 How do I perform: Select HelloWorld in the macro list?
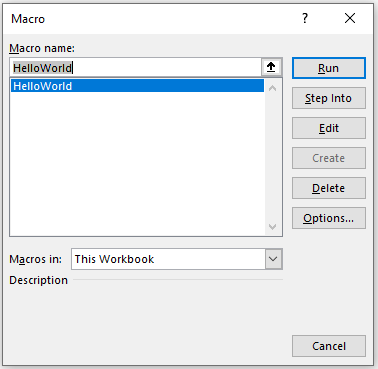tap(137, 86)
